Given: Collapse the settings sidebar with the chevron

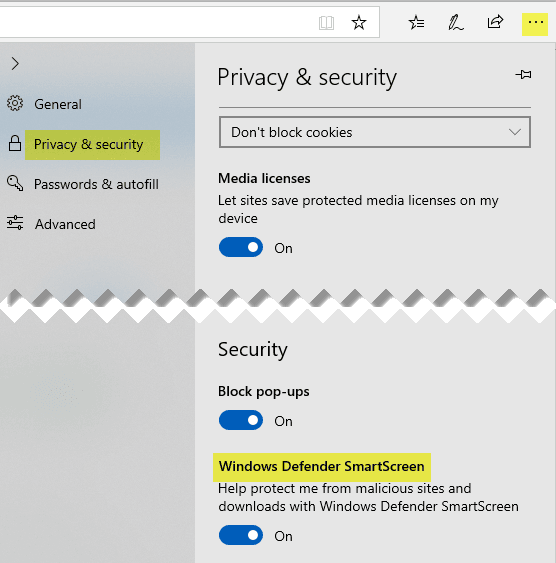Looking at the screenshot, I should [15, 64].
